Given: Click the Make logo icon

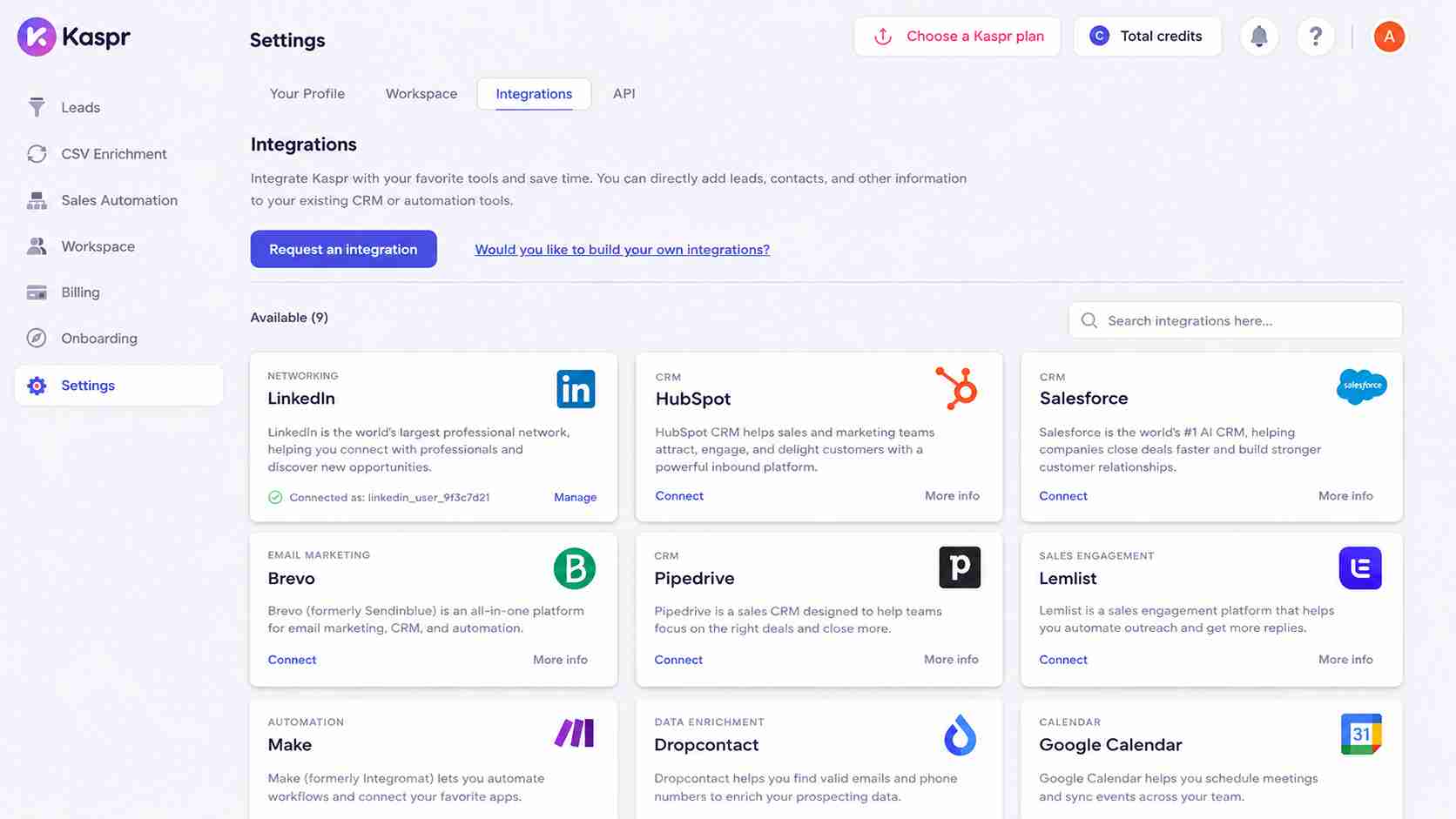Looking at the screenshot, I should (x=575, y=733).
